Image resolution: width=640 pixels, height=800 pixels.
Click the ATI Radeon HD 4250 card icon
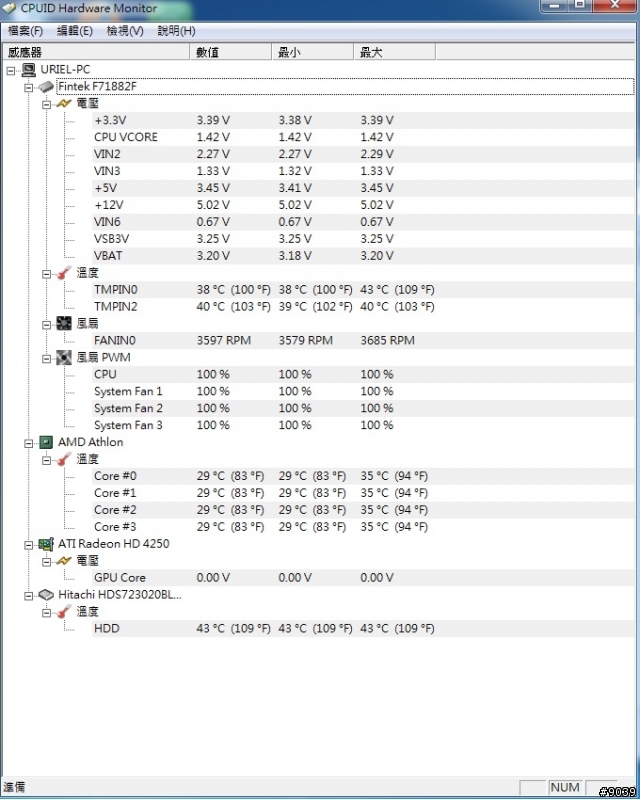tap(46, 544)
